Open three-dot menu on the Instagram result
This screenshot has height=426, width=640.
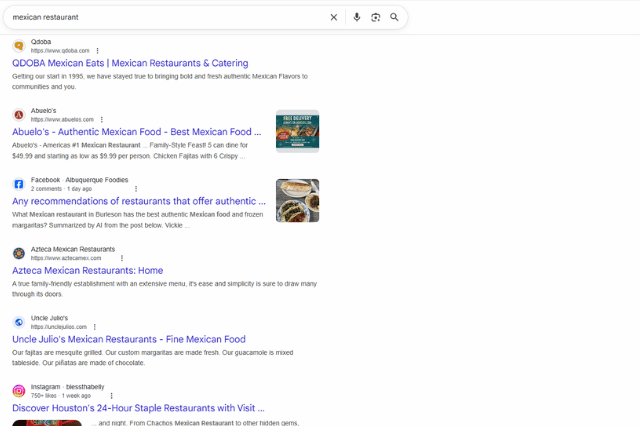coord(111,396)
